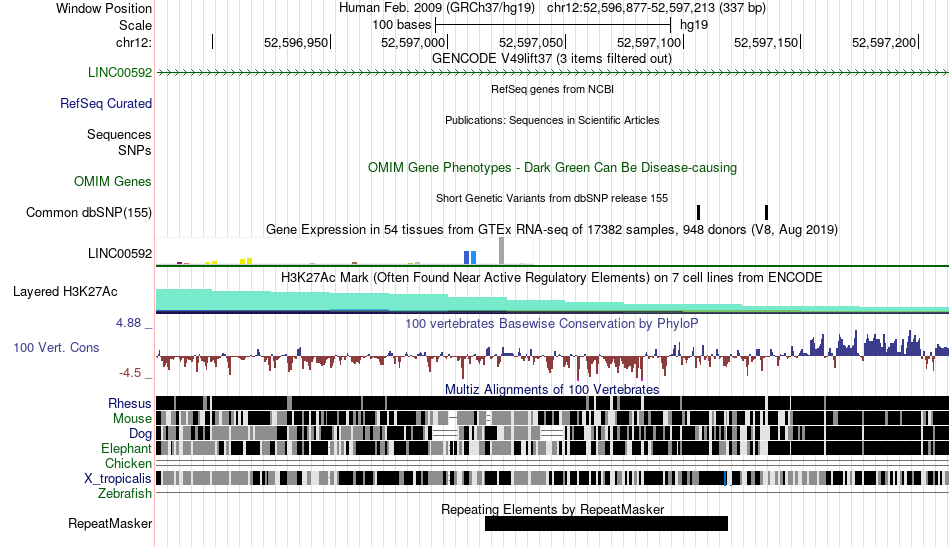950x547 pixels.
Task: Select the Common dbSNP(155) track label
Action: 89,213
